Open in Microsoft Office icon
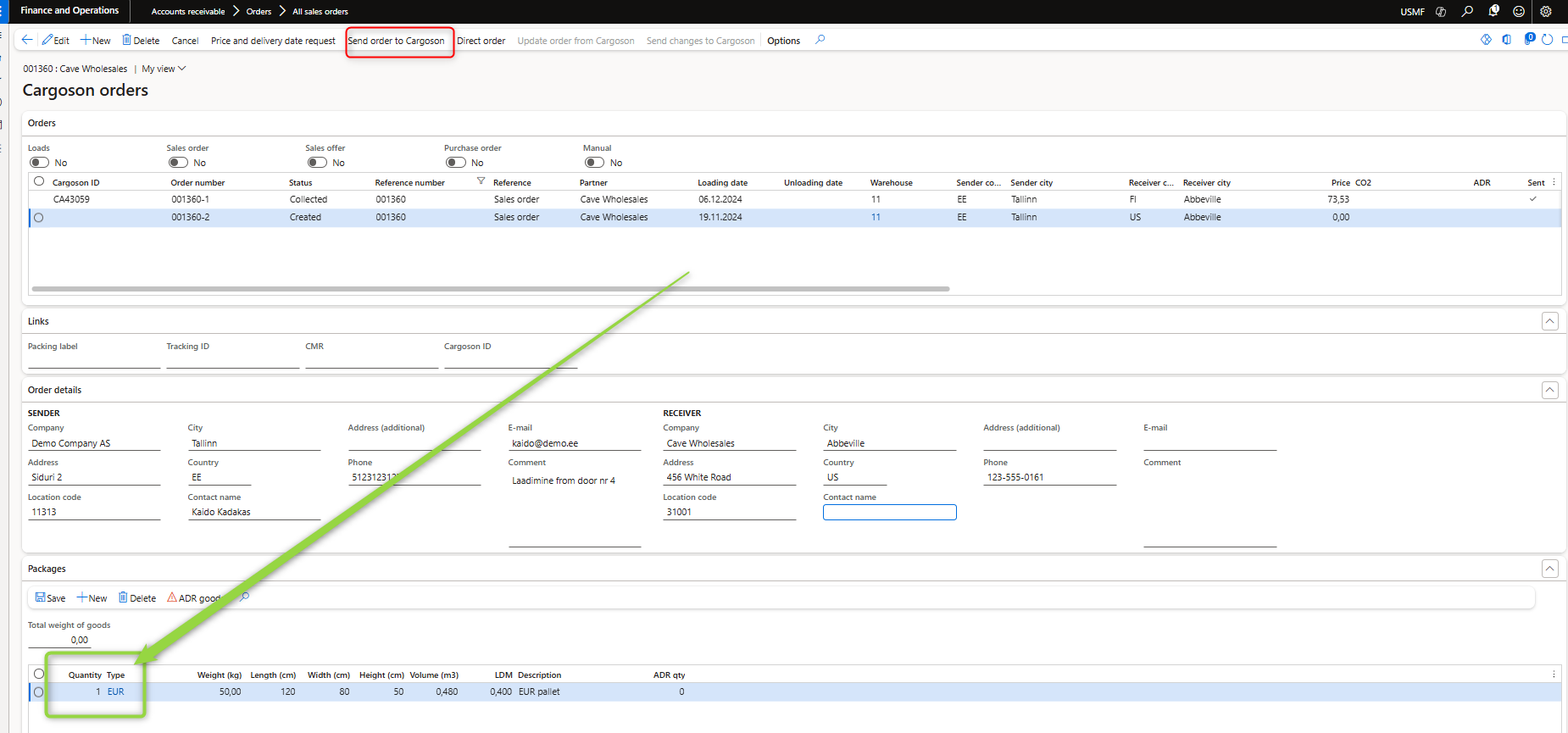Image resolution: width=1568 pixels, height=733 pixels. [x=1506, y=40]
